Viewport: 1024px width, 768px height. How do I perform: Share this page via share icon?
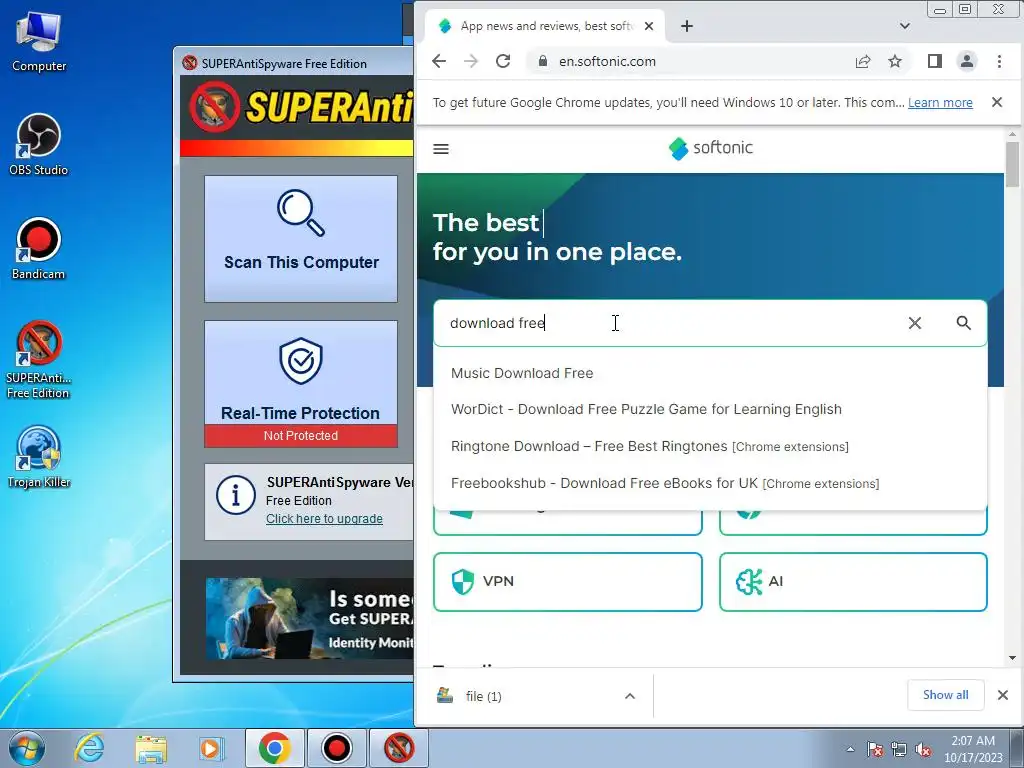[x=863, y=61]
